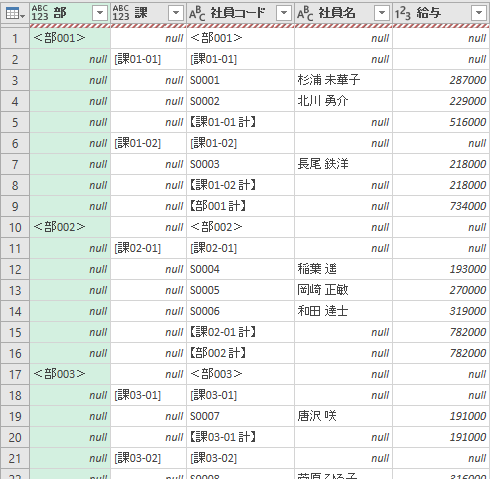The height and width of the screenshot is (479, 490).
Task: Open the table options menu icon
Action: point(15,14)
